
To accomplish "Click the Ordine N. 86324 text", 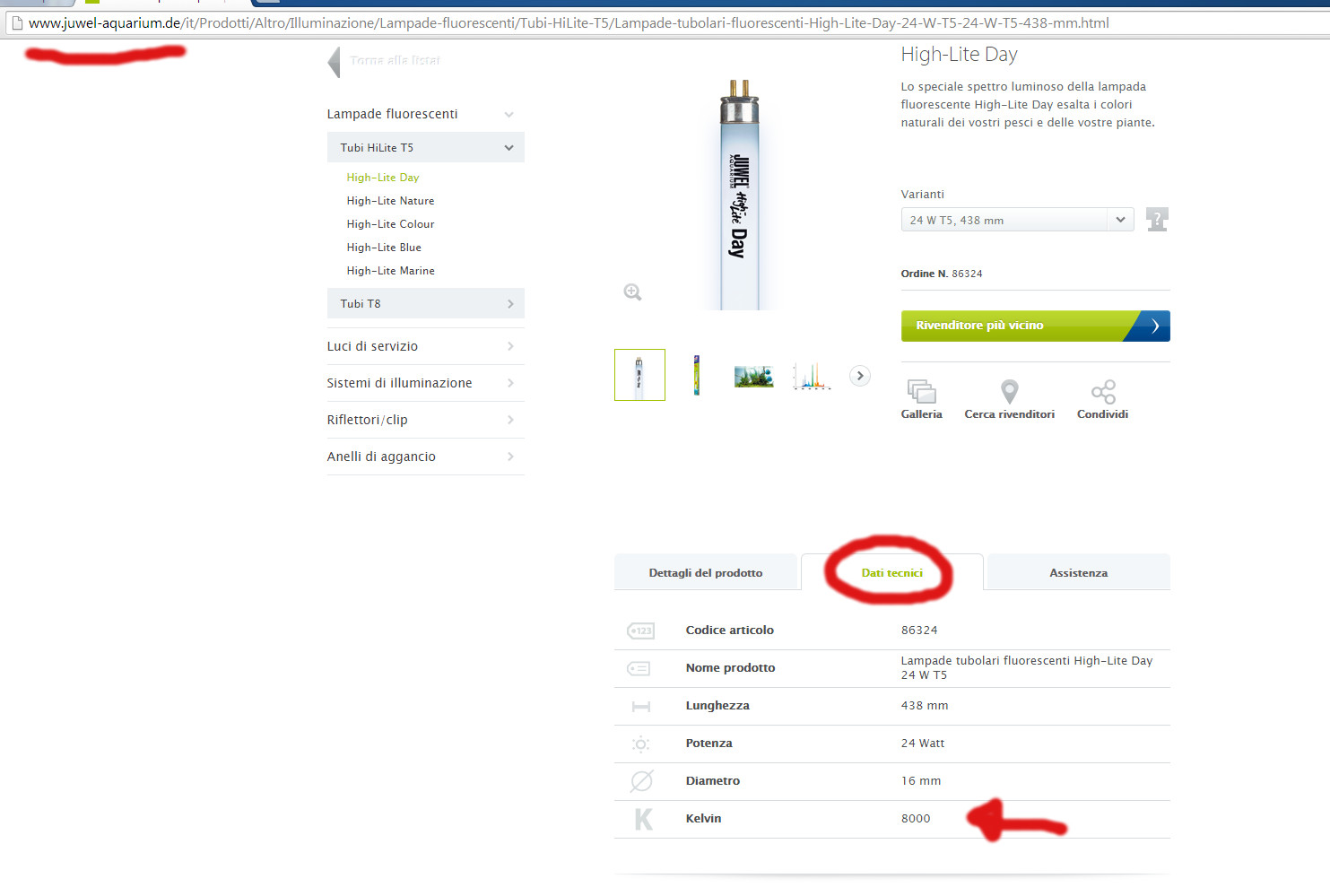I will [942, 274].
